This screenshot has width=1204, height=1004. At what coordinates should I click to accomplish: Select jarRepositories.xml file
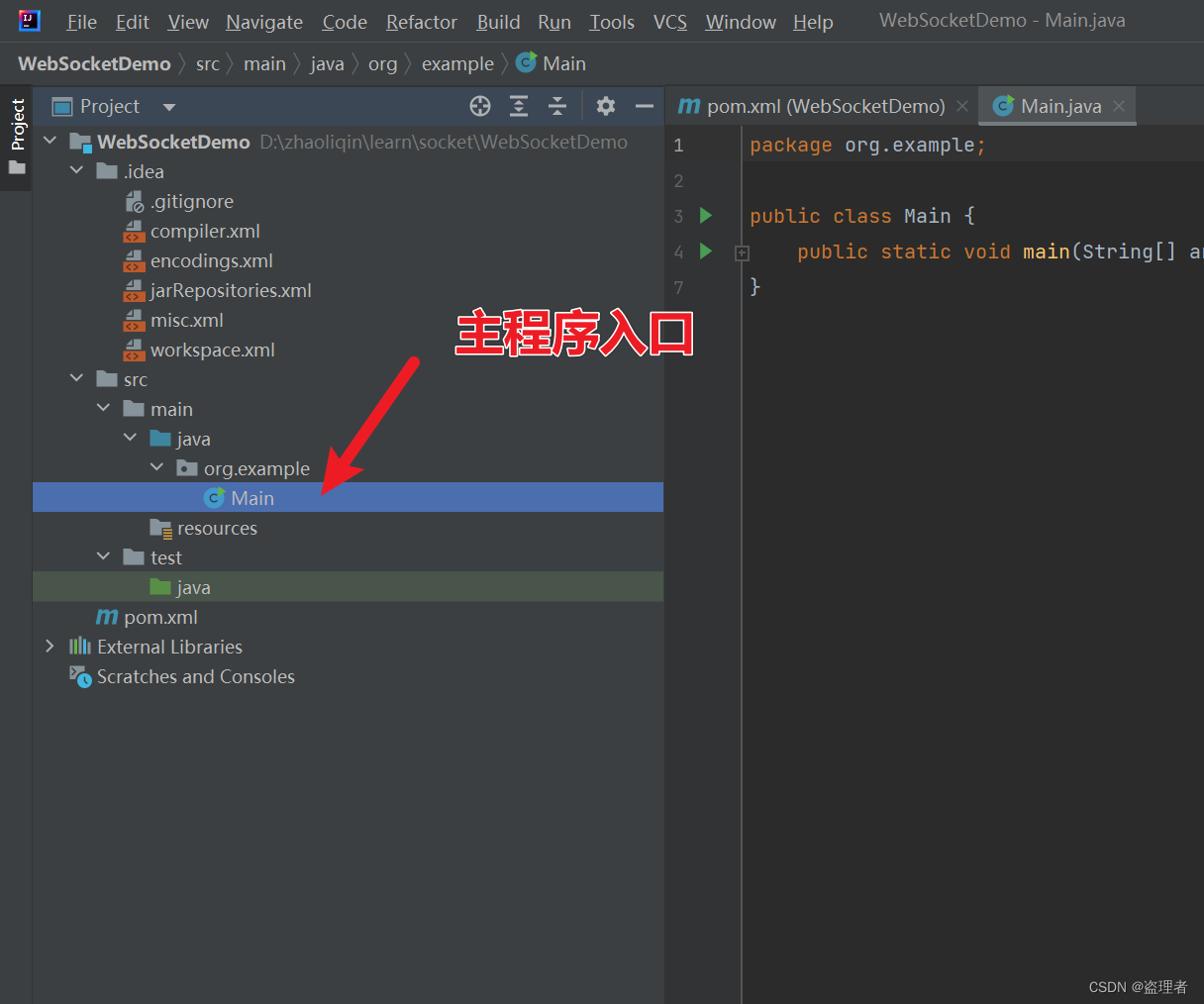pyautogui.click(x=231, y=290)
